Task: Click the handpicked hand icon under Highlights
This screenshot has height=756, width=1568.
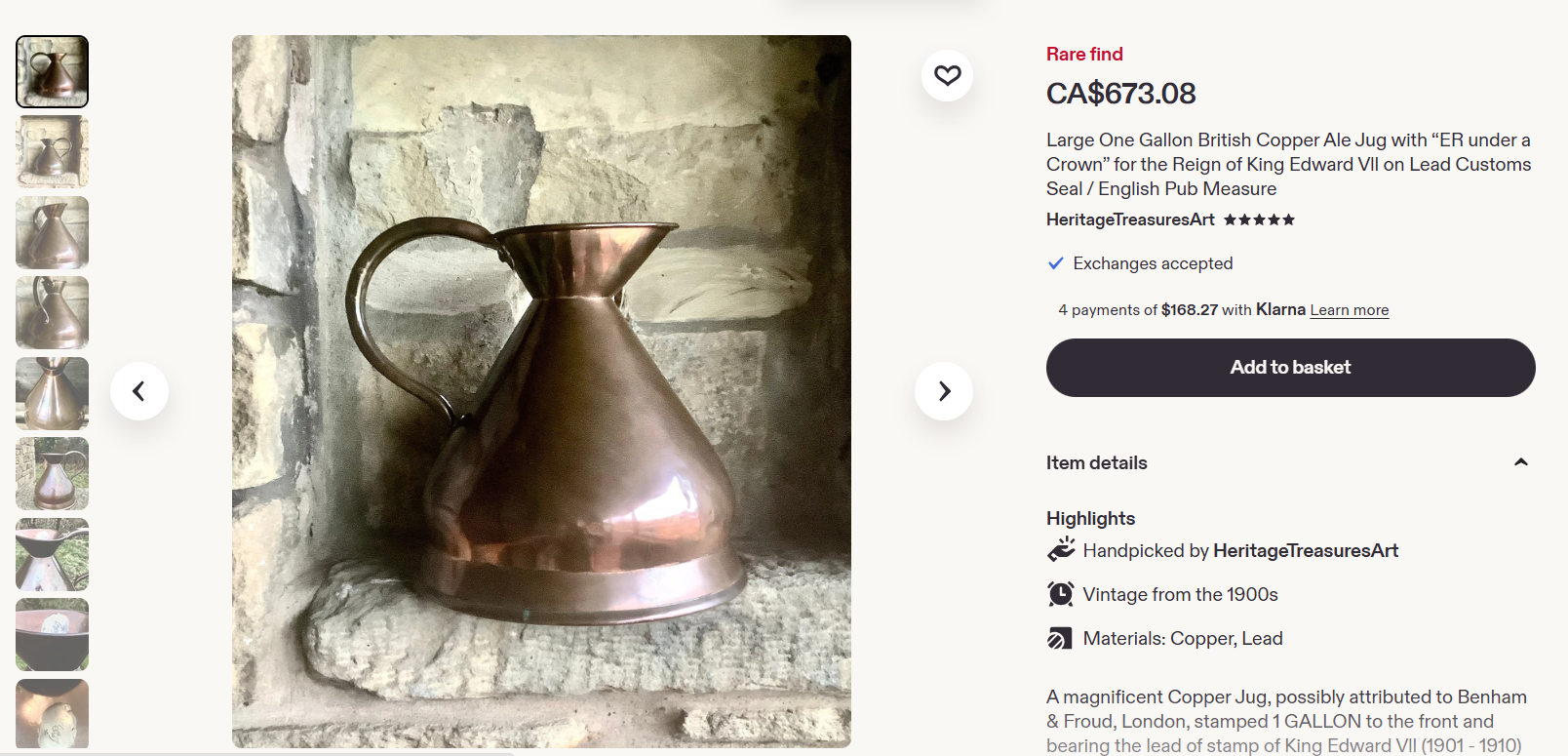Action: [1061, 550]
